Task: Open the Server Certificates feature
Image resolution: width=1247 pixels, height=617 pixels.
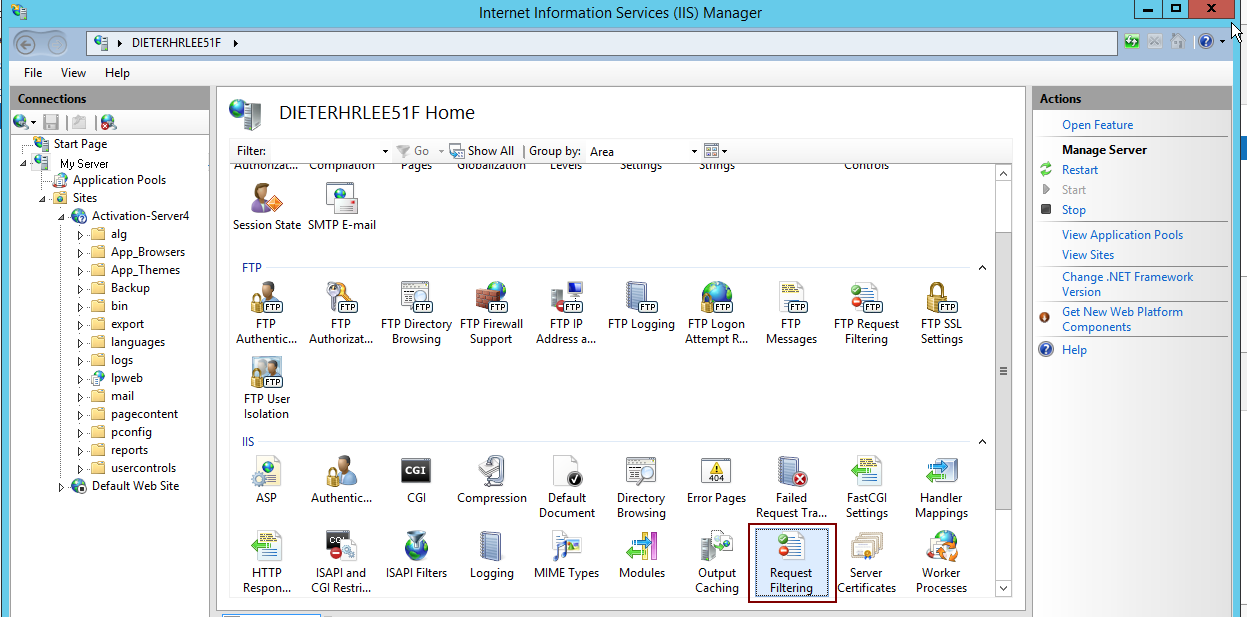Action: [866, 562]
